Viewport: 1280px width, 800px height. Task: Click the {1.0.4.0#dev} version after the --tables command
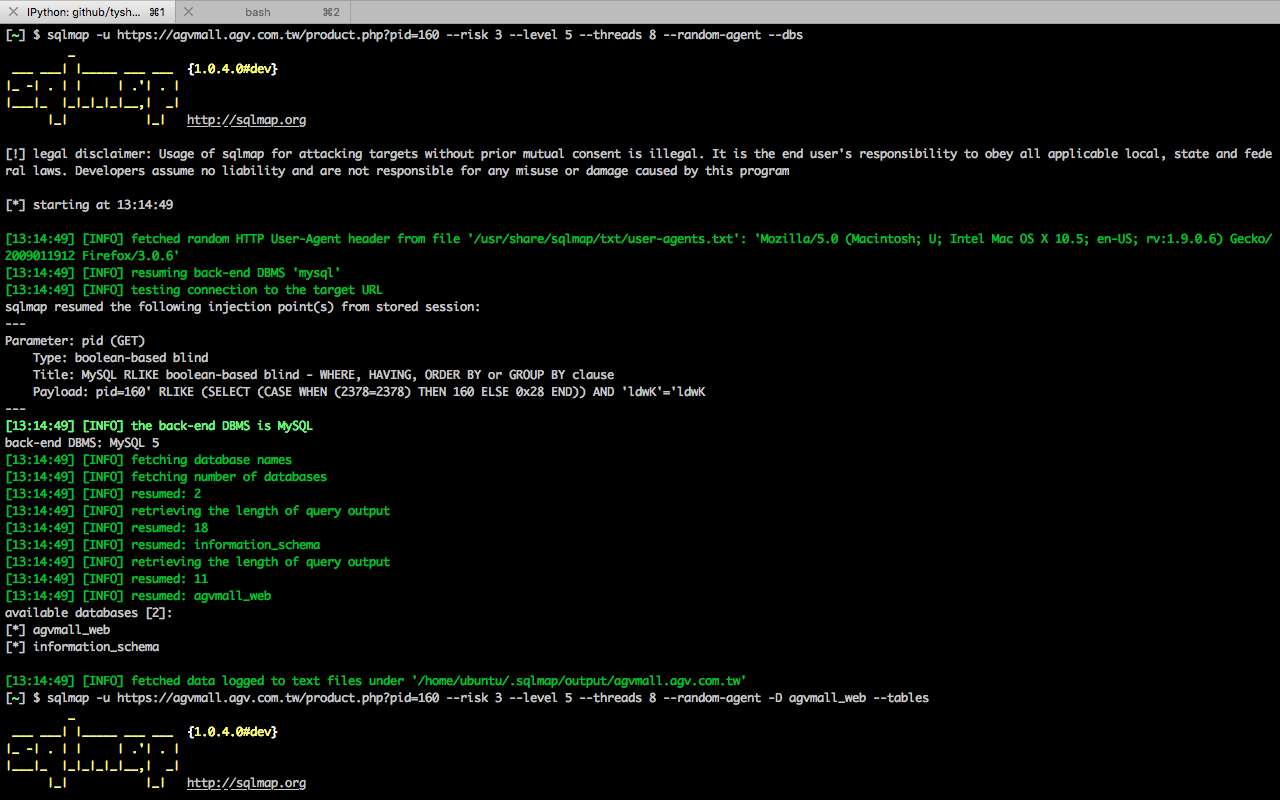coord(232,732)
